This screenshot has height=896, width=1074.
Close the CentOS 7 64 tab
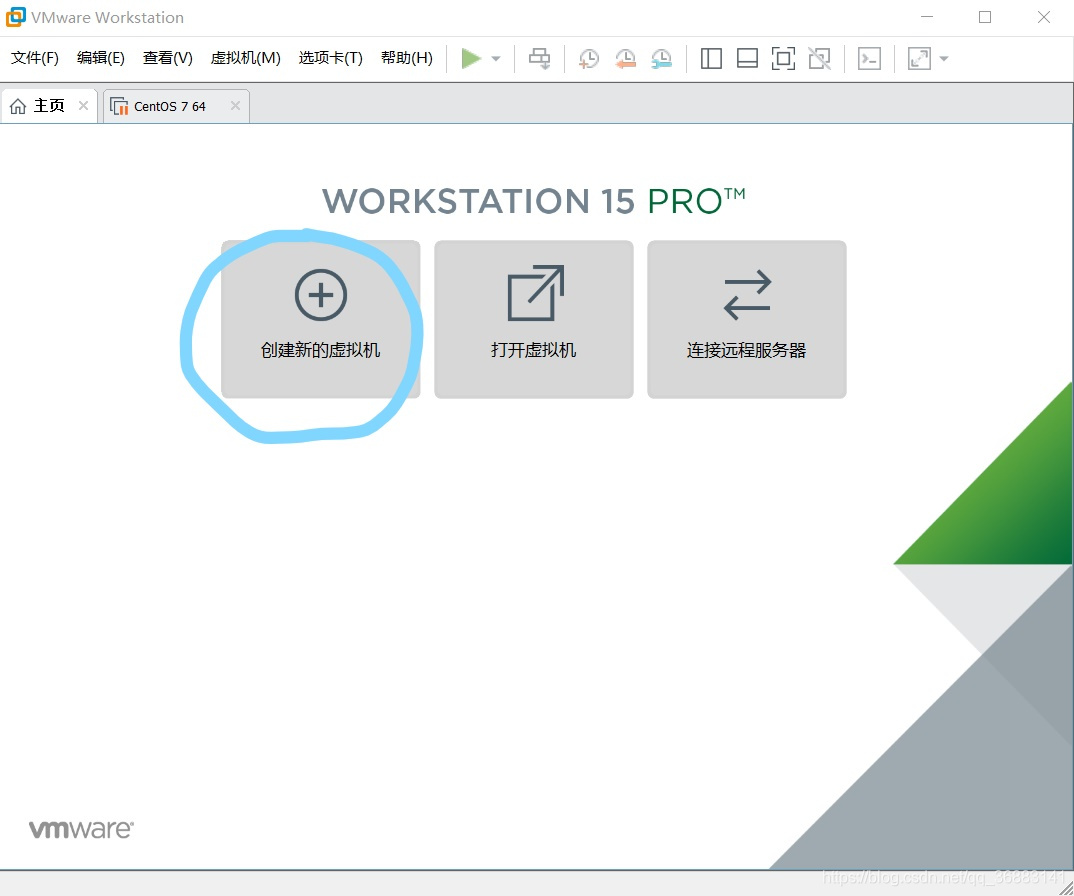(x=235, y=105)
